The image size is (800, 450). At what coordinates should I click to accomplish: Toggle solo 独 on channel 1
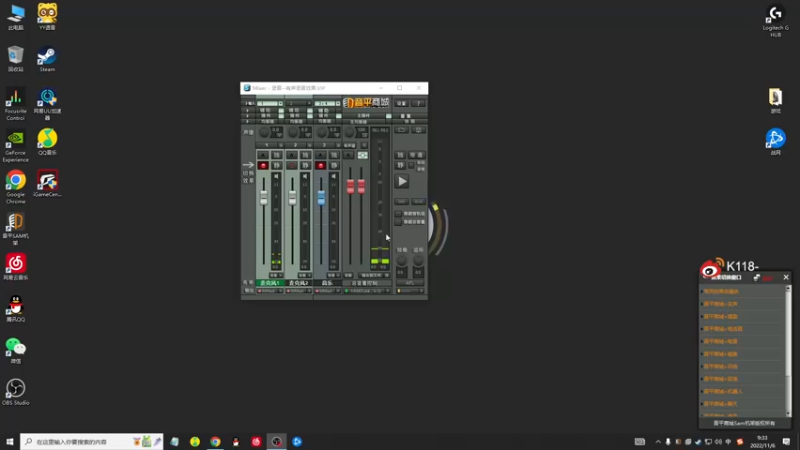tap(277, 155)
